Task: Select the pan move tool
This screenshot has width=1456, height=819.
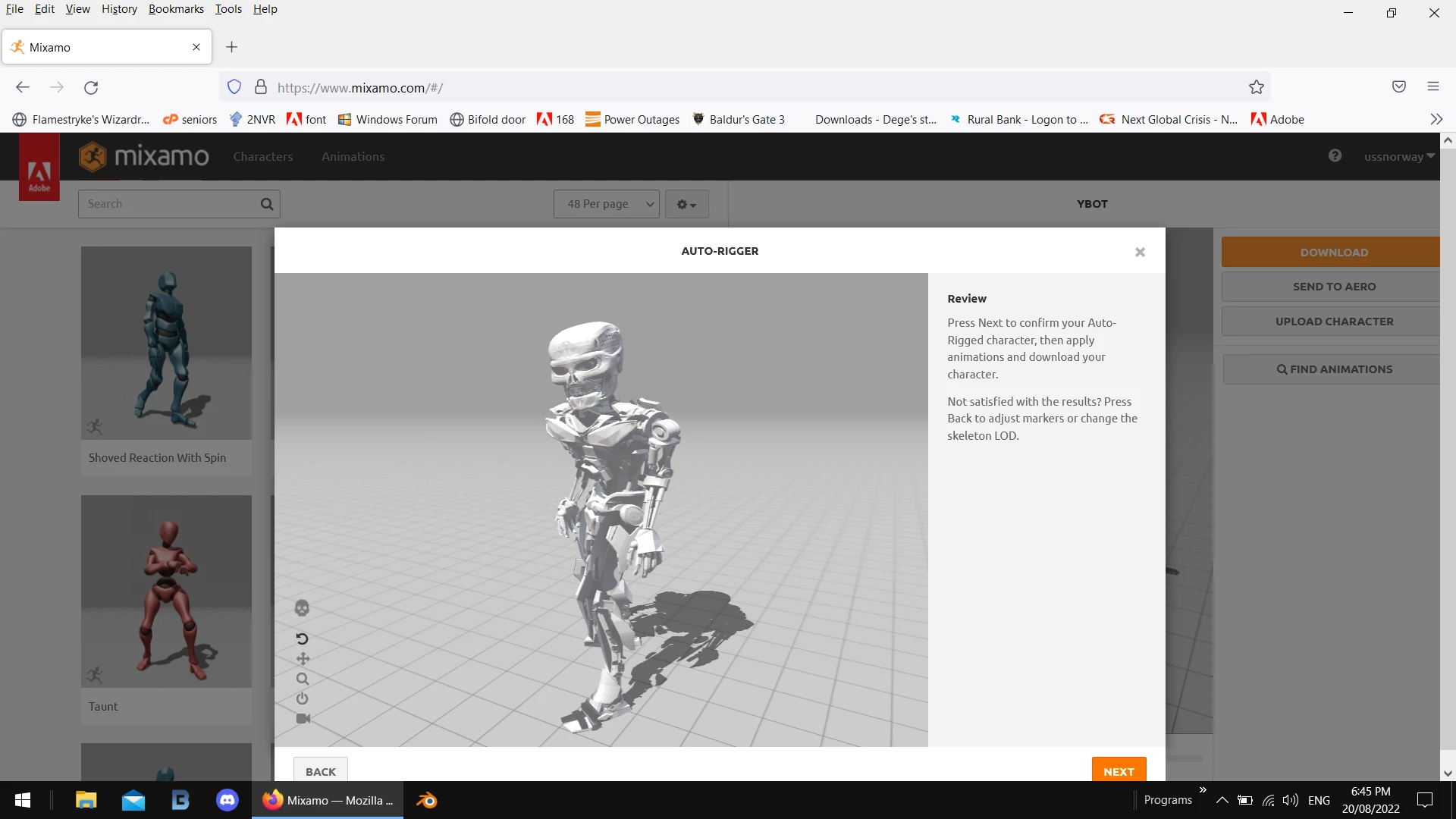Action: pos(303,658)
